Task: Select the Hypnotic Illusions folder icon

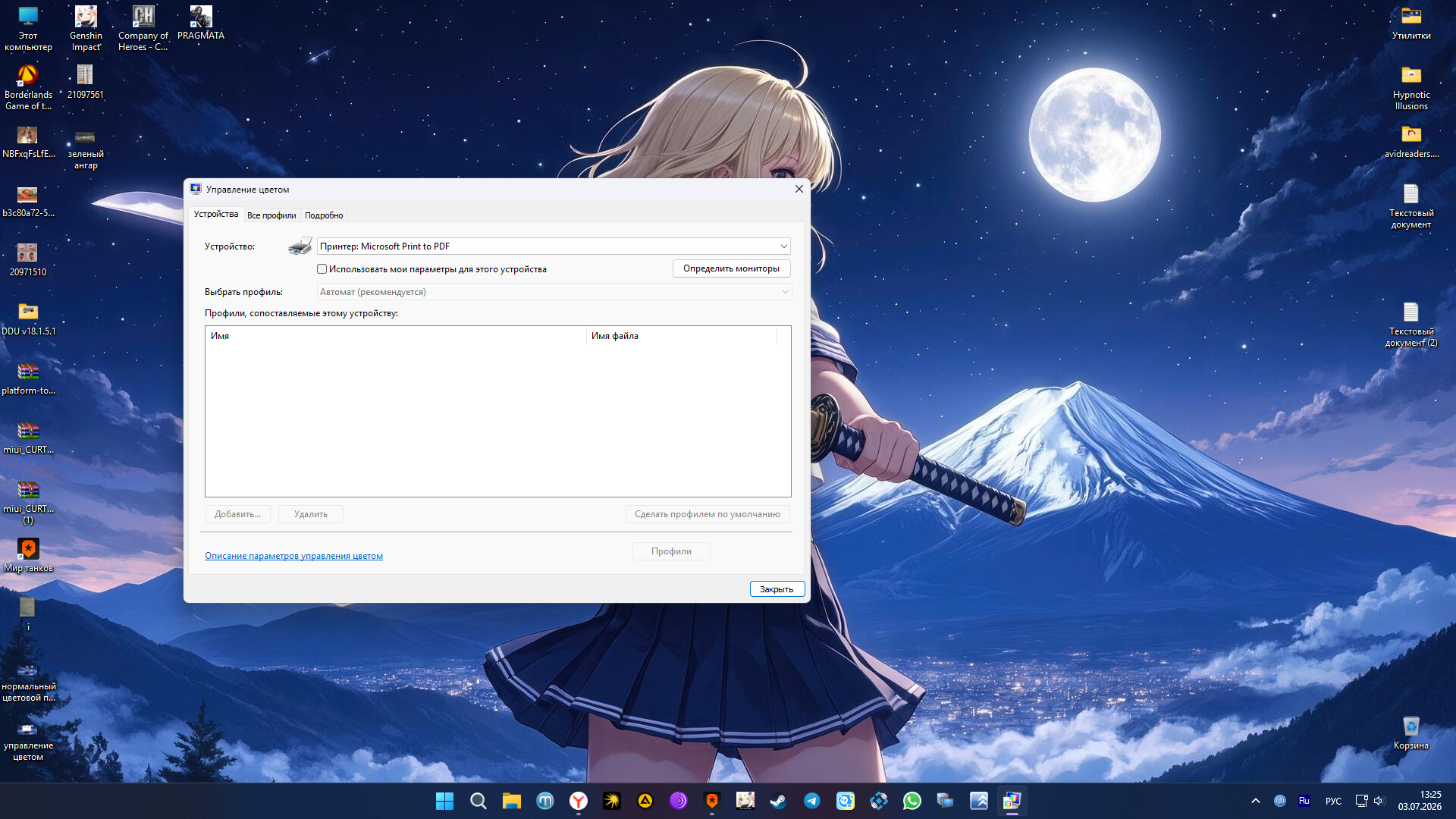Action: pos(1411,88)
